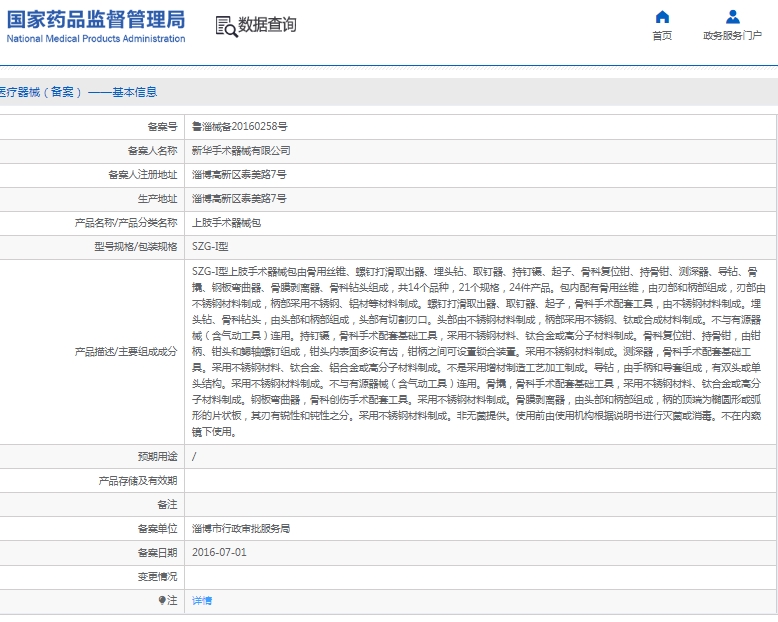Click the 备注 label
Viewport: 778px width, 622px height.
pos(167,504)
